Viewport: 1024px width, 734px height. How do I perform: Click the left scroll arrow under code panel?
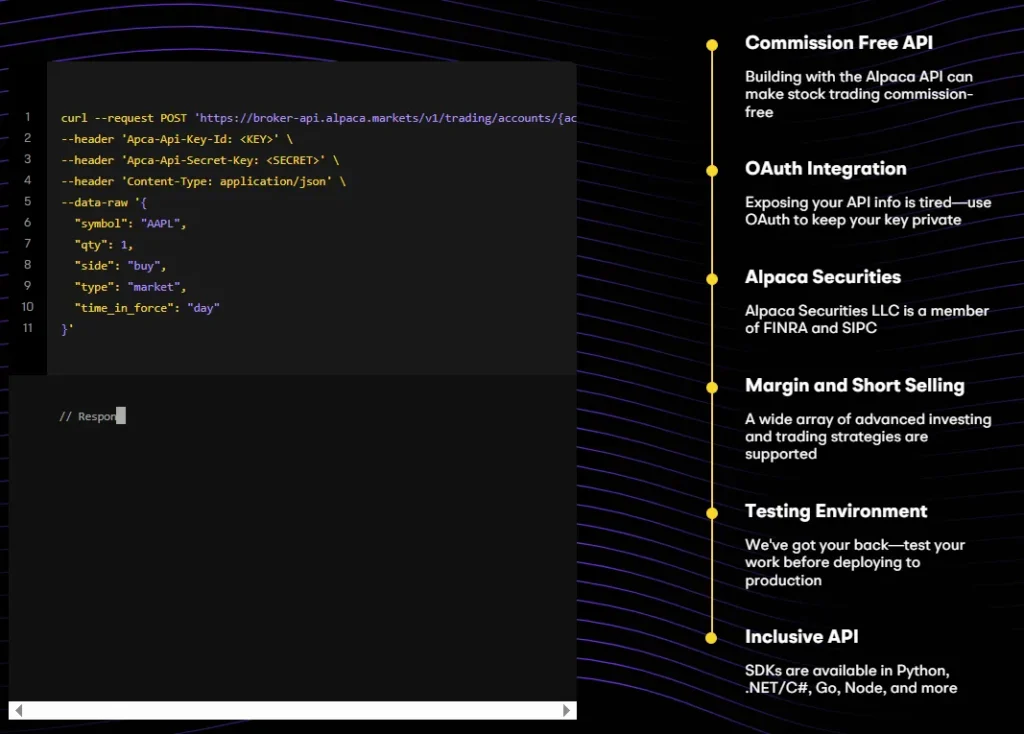(19, 710)
